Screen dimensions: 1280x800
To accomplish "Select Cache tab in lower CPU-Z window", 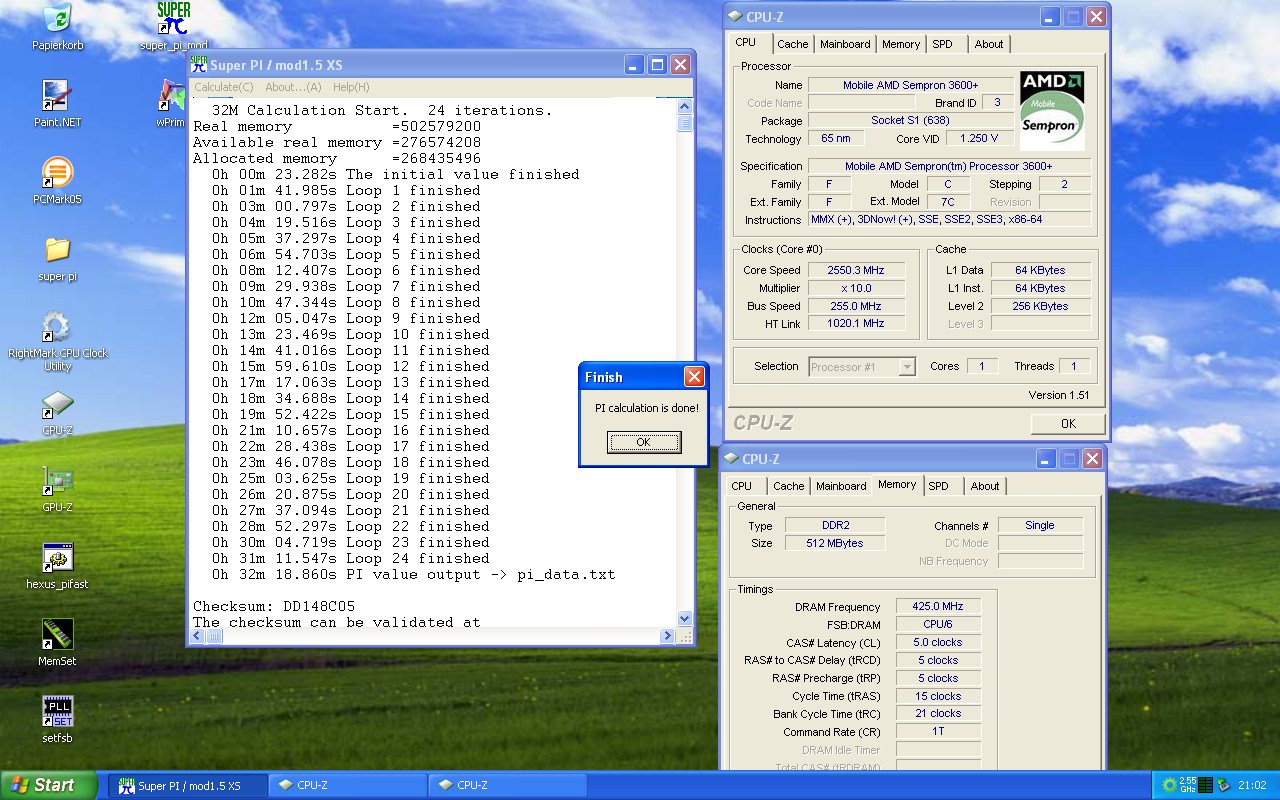I will pos(789,486).
